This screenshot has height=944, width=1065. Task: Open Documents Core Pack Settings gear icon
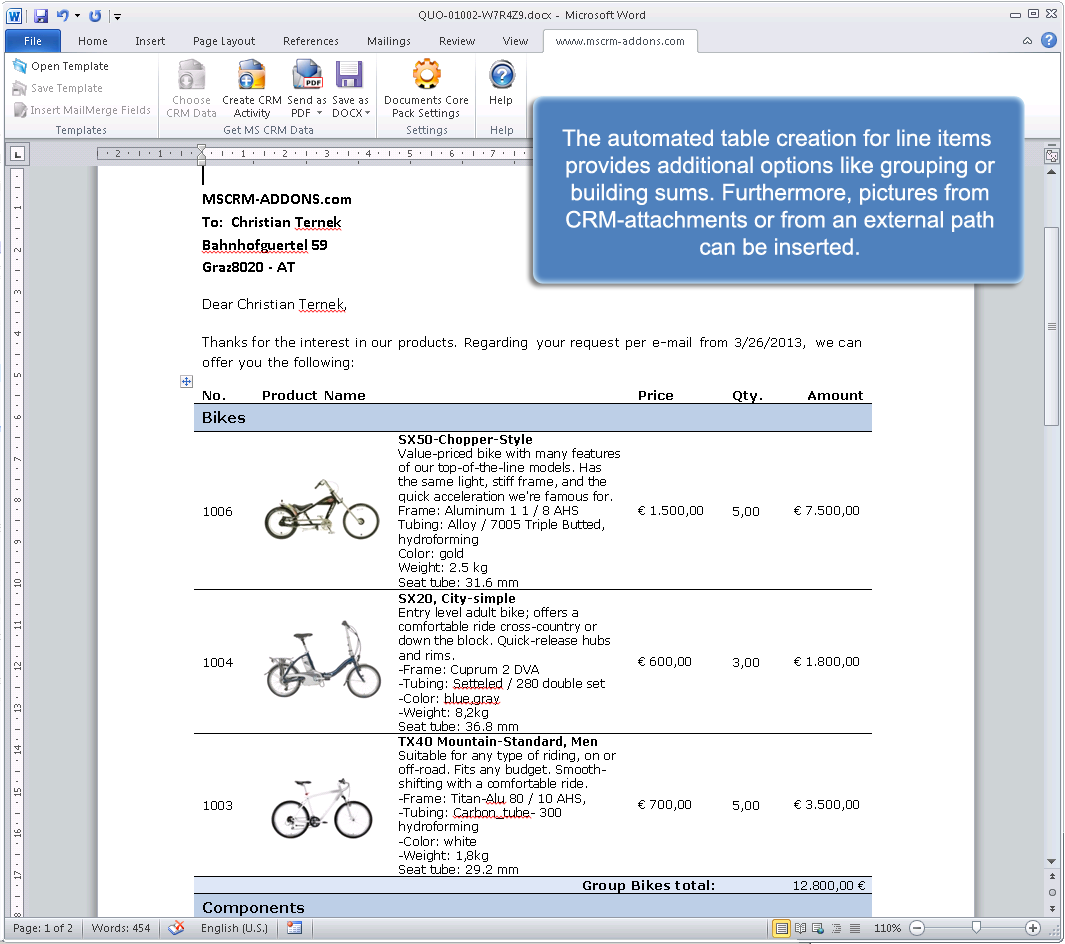(x=427, y=74)
